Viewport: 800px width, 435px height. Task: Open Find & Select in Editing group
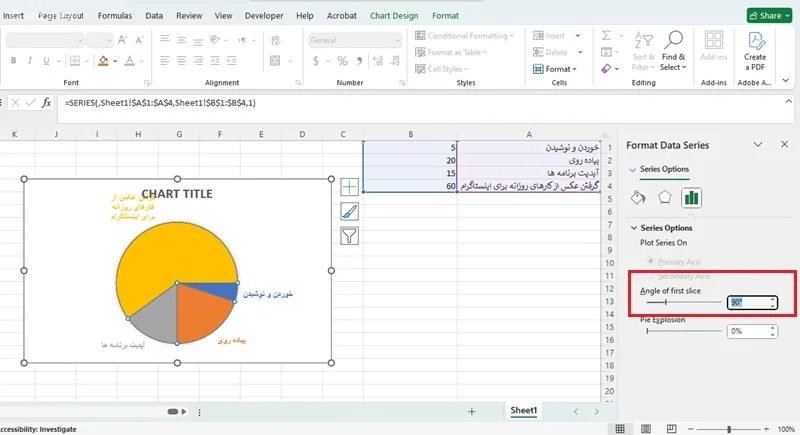[x=673, y=62]
